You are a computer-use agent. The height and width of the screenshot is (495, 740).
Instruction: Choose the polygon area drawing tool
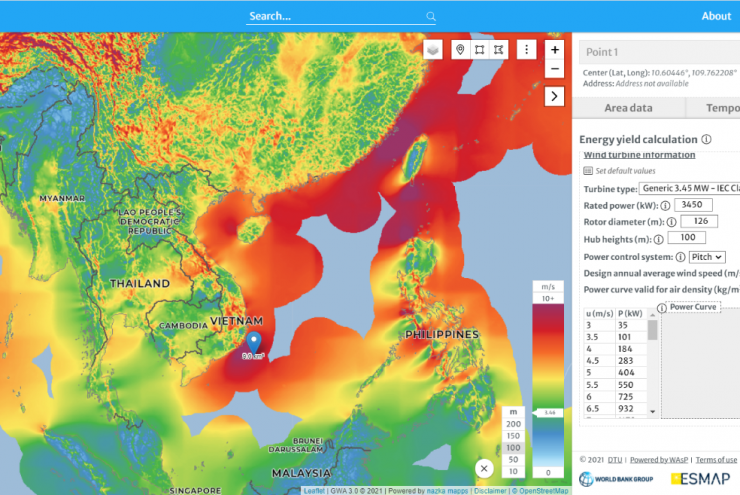[500, 49]
